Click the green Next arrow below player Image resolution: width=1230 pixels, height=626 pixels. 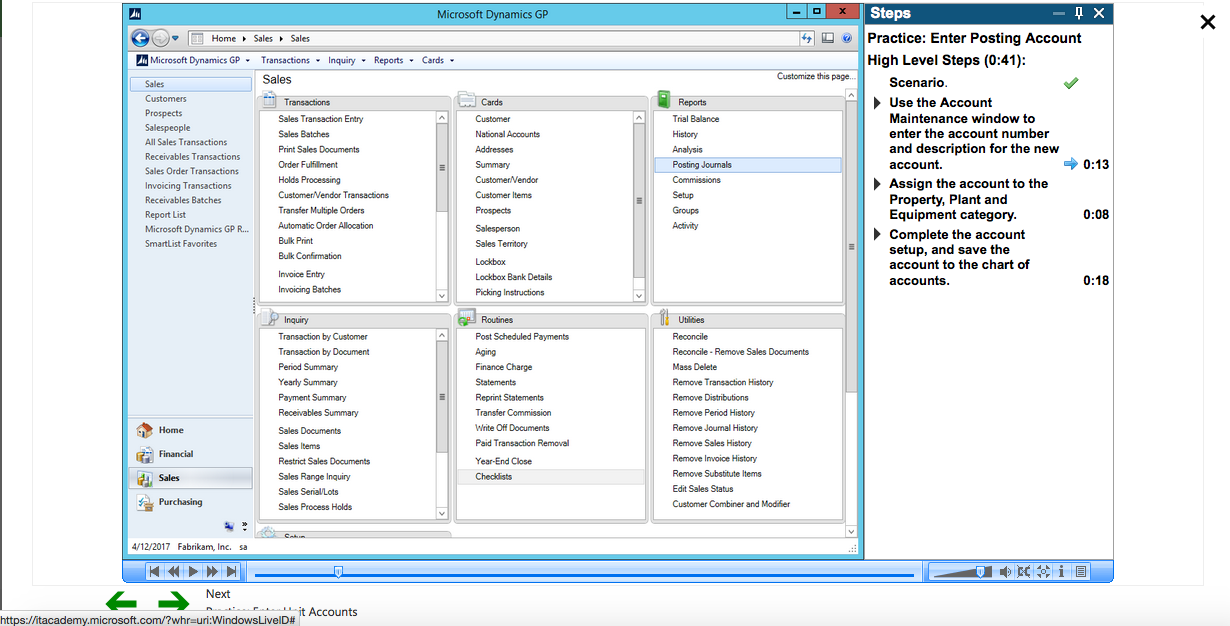173,602
